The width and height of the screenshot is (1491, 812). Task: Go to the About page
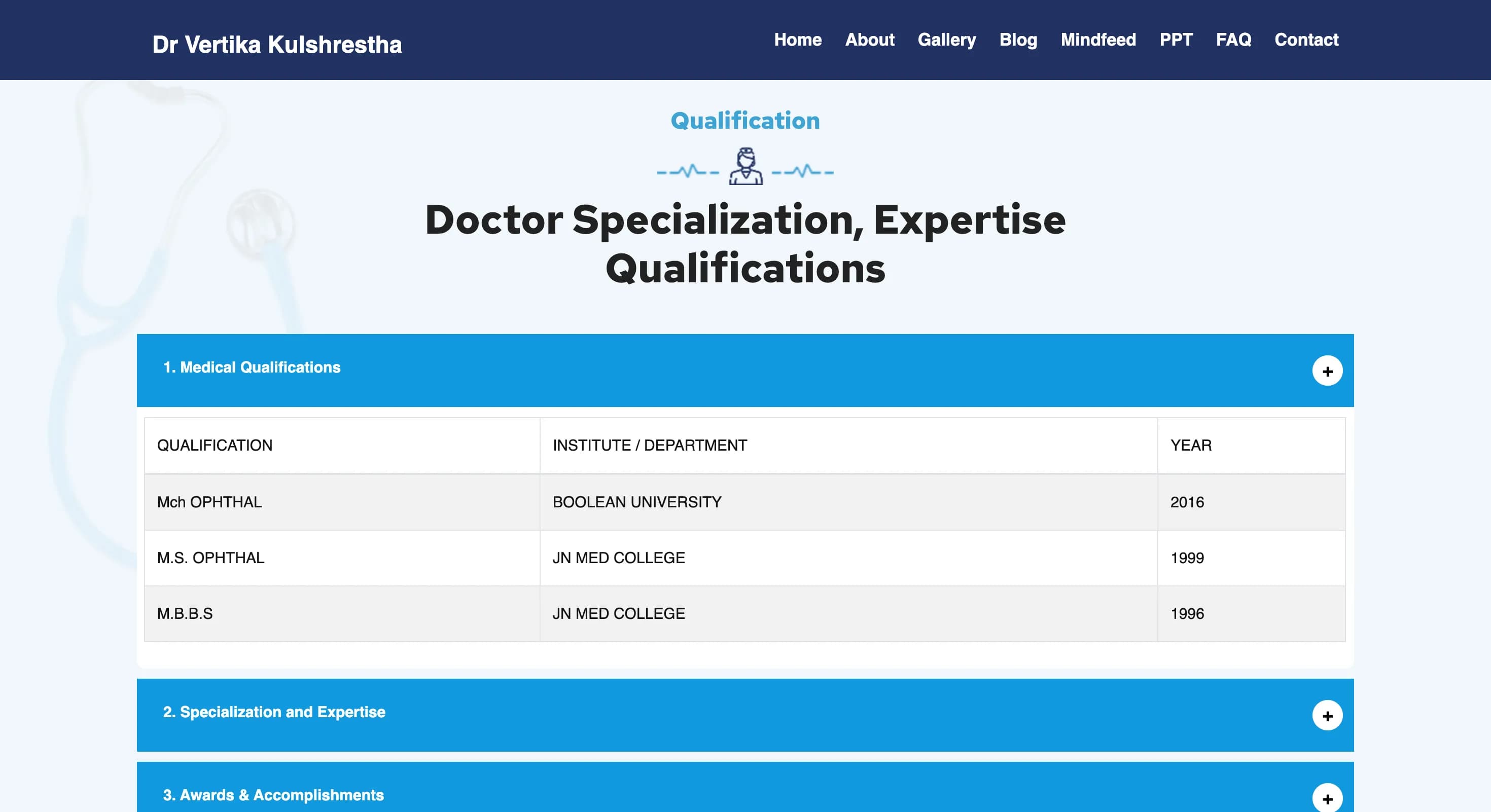[x=869, y=40]
